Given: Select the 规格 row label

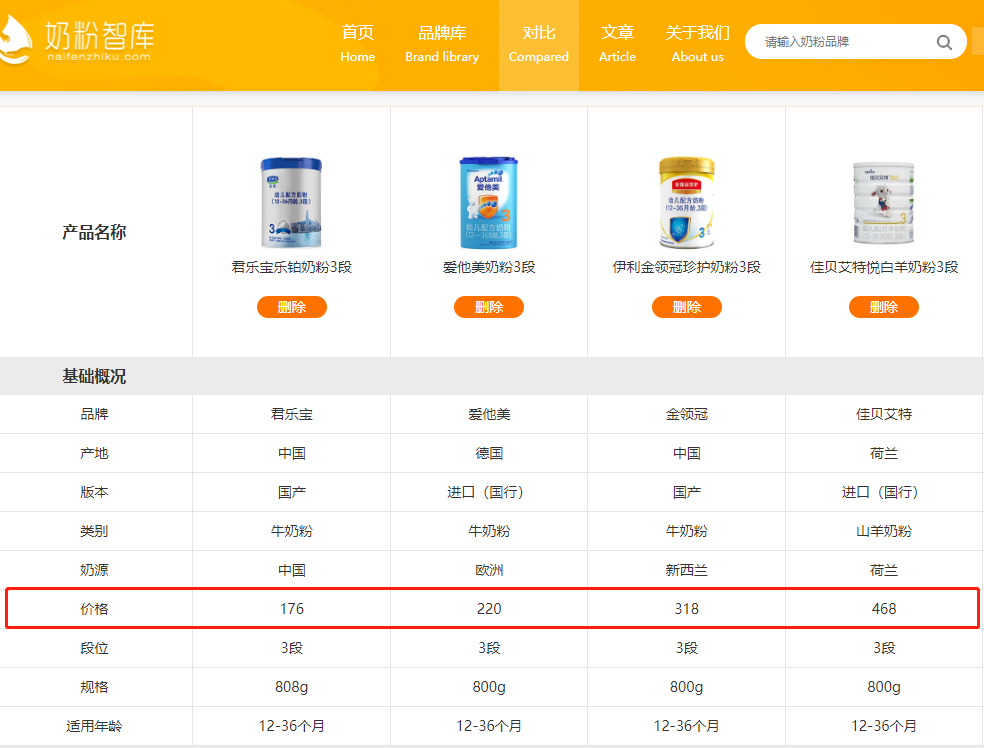Looking at the screenshot, I should click(94, 687).
